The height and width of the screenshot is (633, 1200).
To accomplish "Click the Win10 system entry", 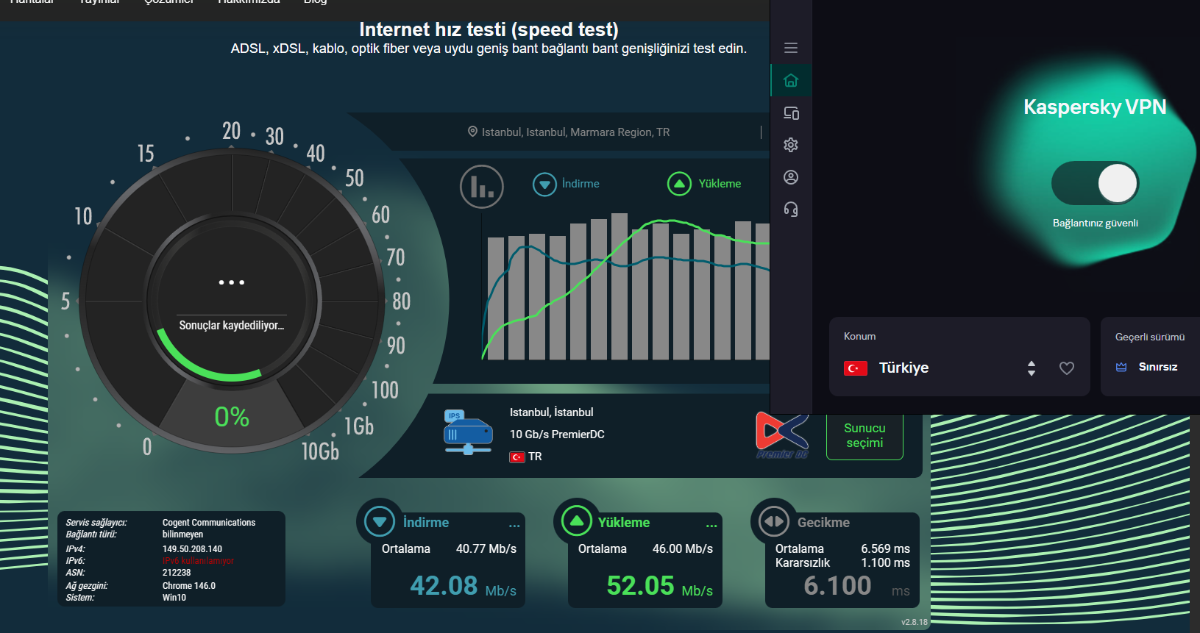I will 174,597.
